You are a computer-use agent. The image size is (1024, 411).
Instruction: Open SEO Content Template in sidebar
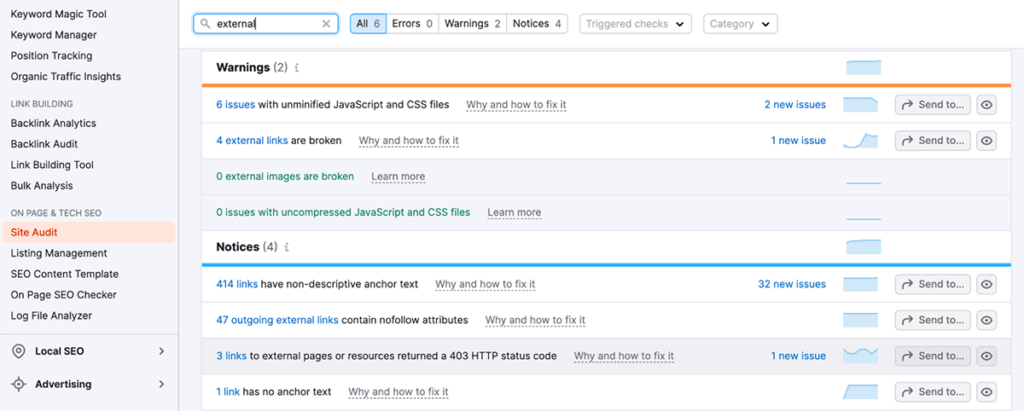pyautogui.click(x=65, y=274)
